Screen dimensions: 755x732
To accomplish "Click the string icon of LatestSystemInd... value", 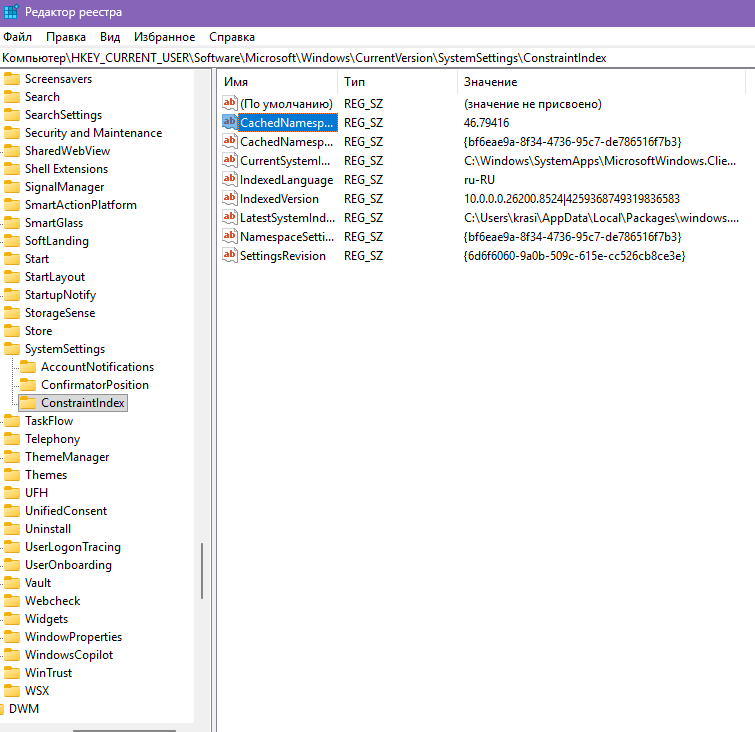I will [x=230, y=217].
